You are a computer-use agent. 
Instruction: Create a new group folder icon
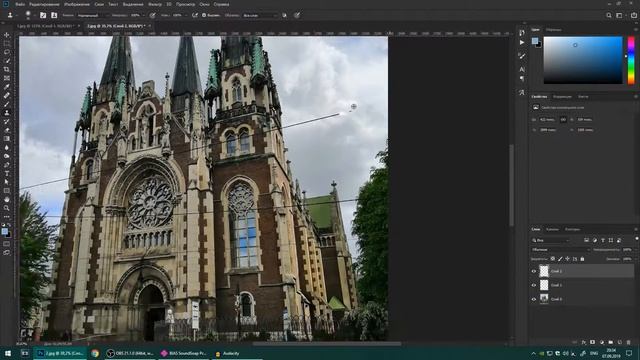[611, 342]
